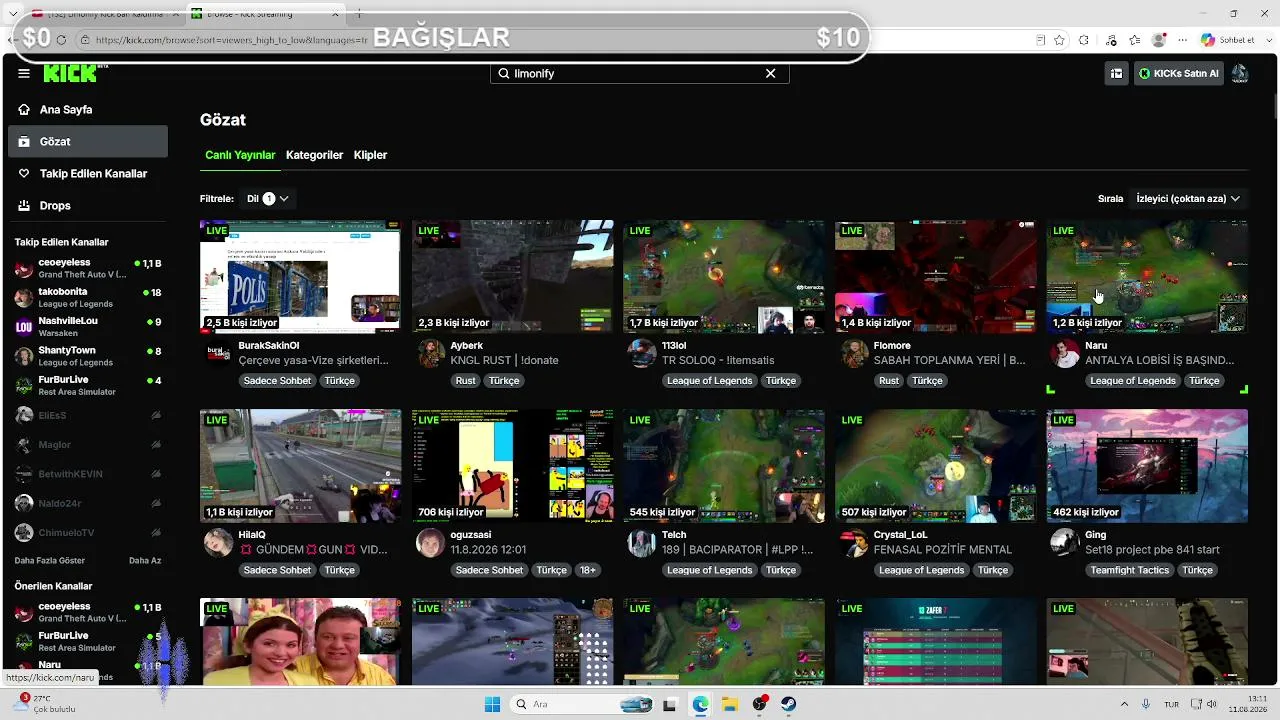The height and width of the screenshot is (720, 1280).
Task: Select League of Legends tag under Telch
Action: click(710, 570)
